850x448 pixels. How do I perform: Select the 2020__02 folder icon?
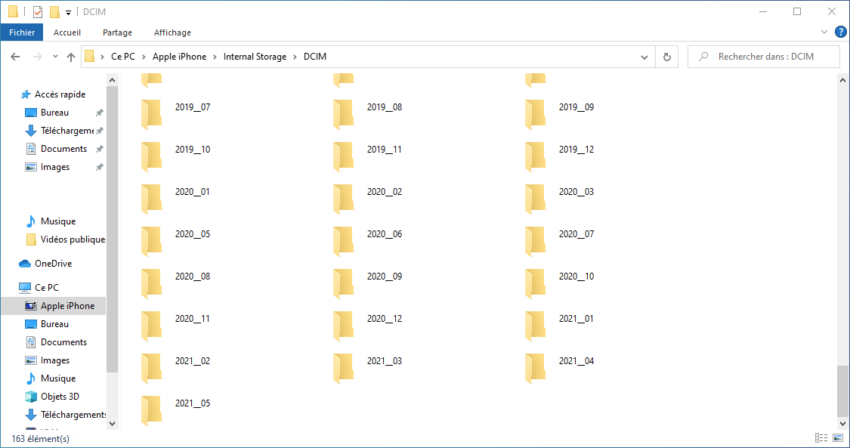click(x=343, y=199)
